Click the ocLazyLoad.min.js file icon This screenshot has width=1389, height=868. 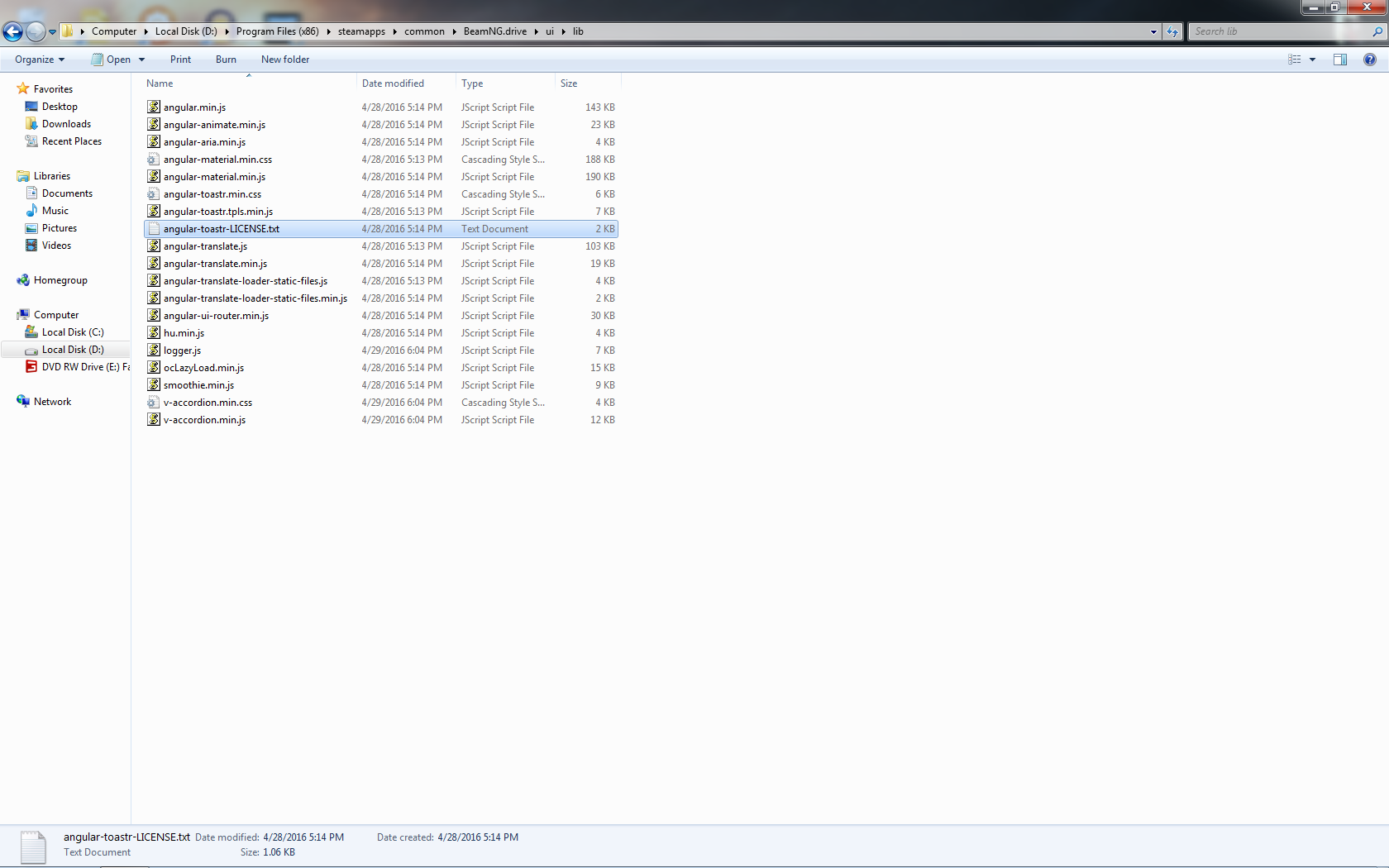click(x=154, y=367)
